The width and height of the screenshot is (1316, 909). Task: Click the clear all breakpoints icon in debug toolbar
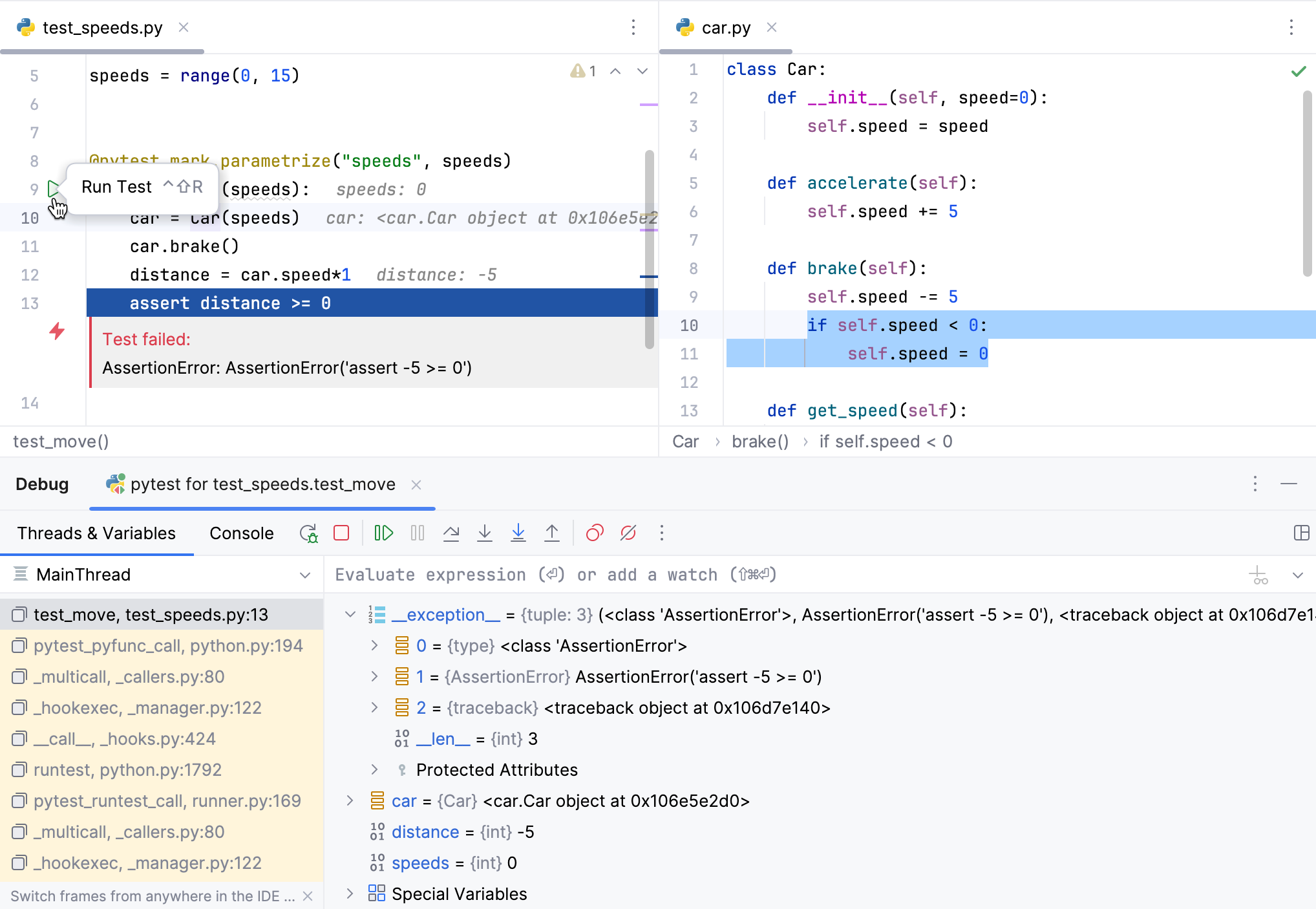pyautogui.click(x=629, y=533)
